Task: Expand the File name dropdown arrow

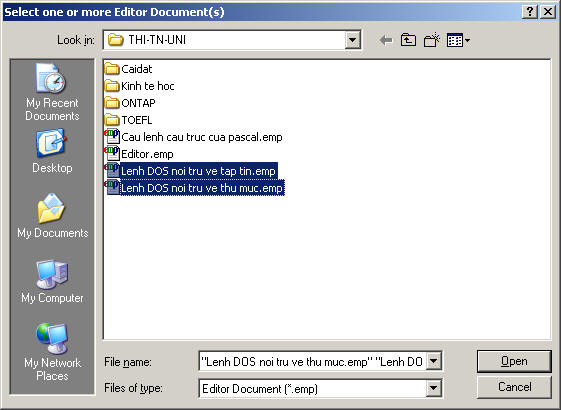Action: point(433,361)
